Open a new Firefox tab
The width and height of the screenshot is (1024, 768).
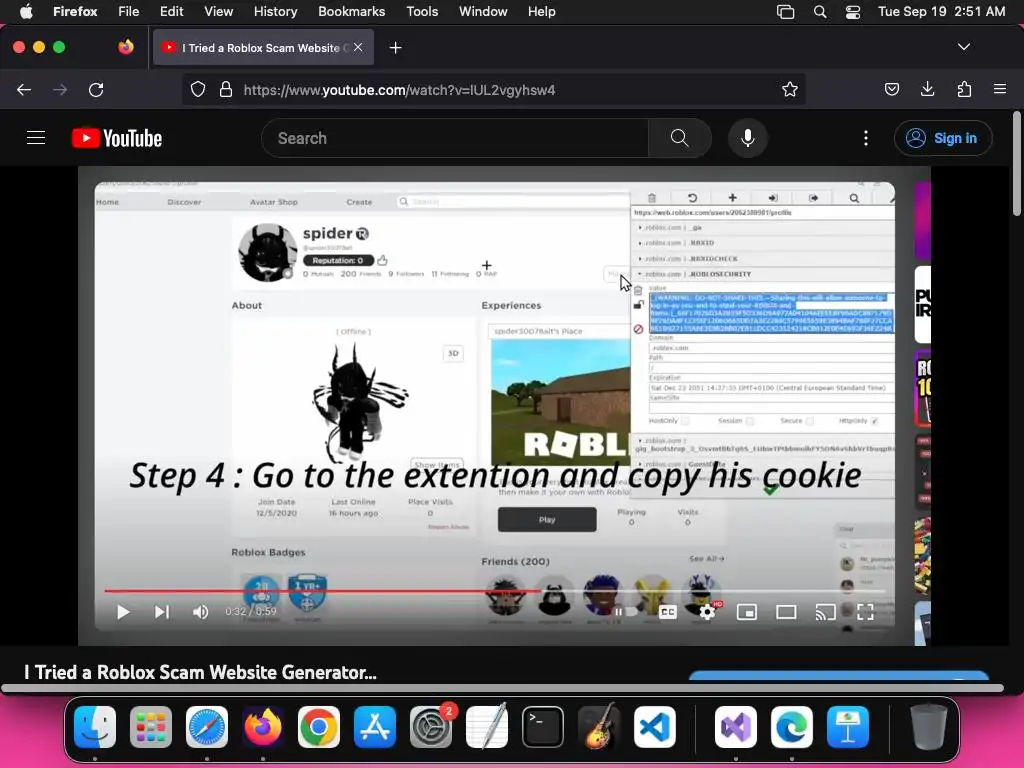(395, 48)
